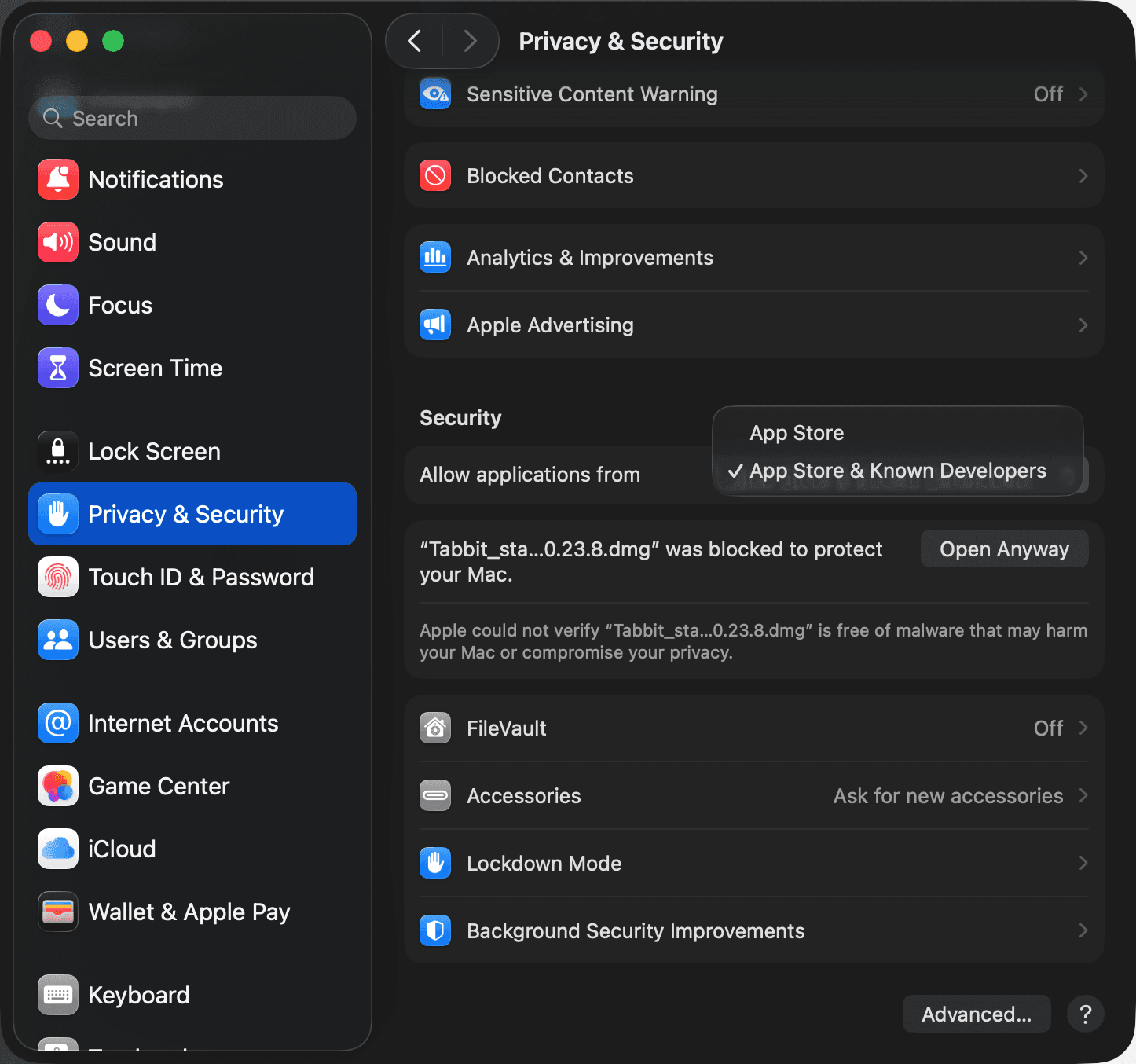Click the Privacy & Security hand icon in sidebar

pos(58,514)
